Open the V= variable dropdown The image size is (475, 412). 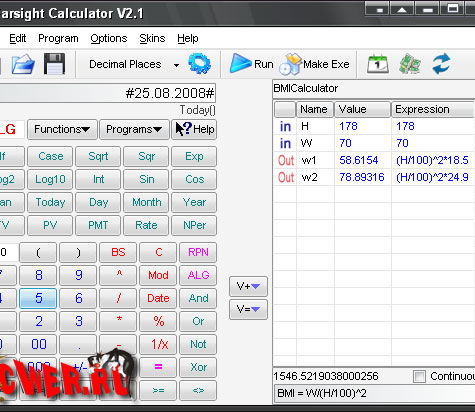point(248,310)
